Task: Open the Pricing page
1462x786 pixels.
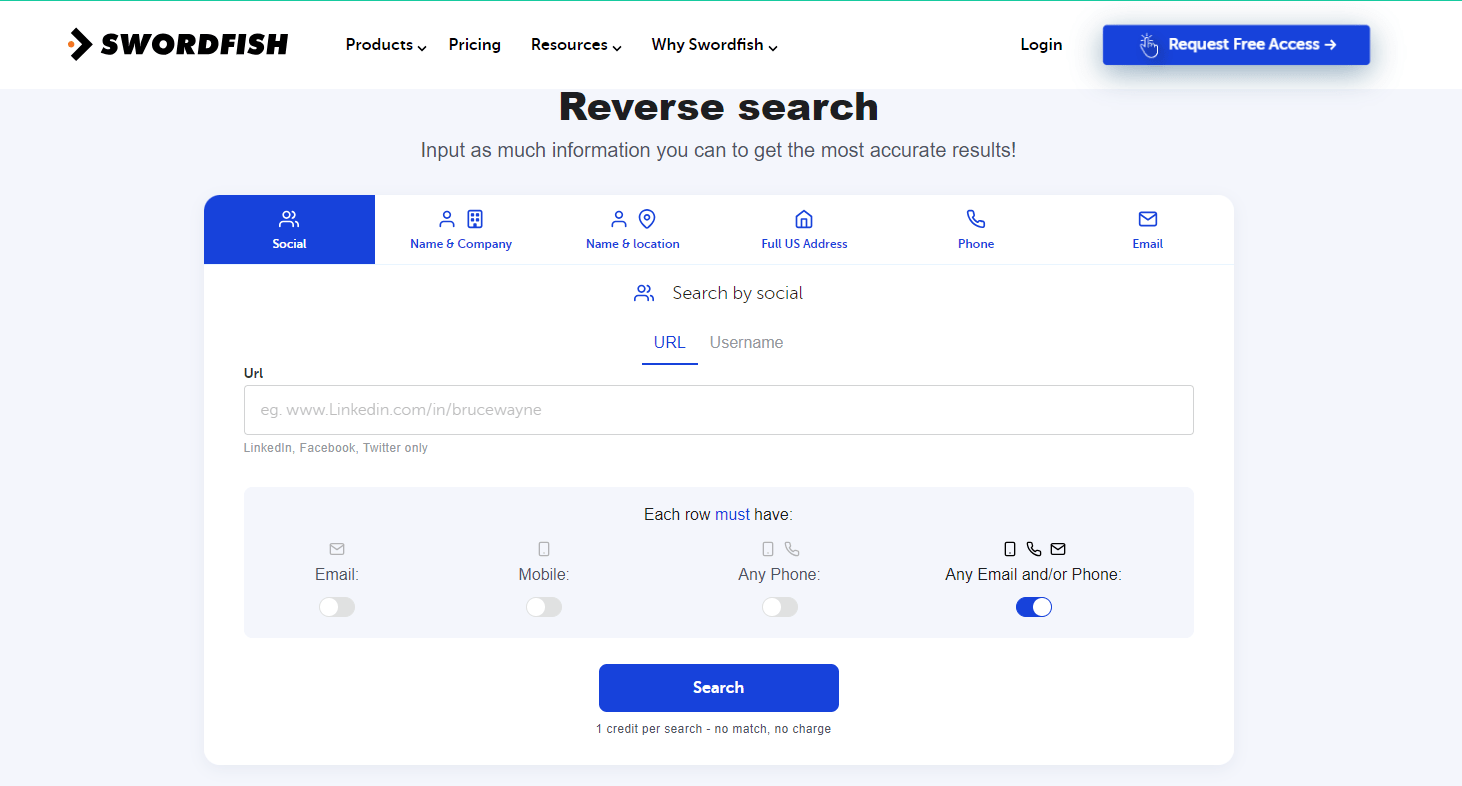Action: coord(475,45)
